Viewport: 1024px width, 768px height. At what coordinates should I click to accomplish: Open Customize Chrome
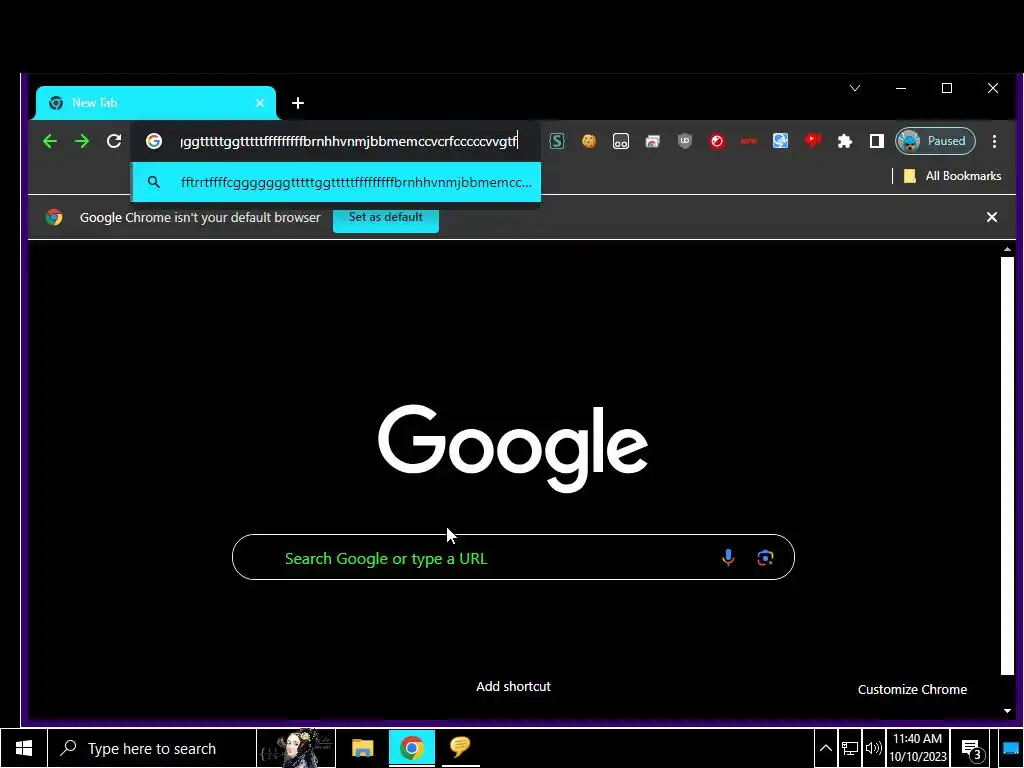pyautogui.click(x=912, y=690)
